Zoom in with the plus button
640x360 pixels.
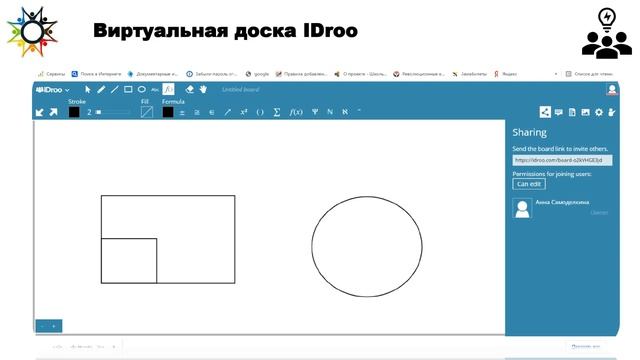click(54, 326)
